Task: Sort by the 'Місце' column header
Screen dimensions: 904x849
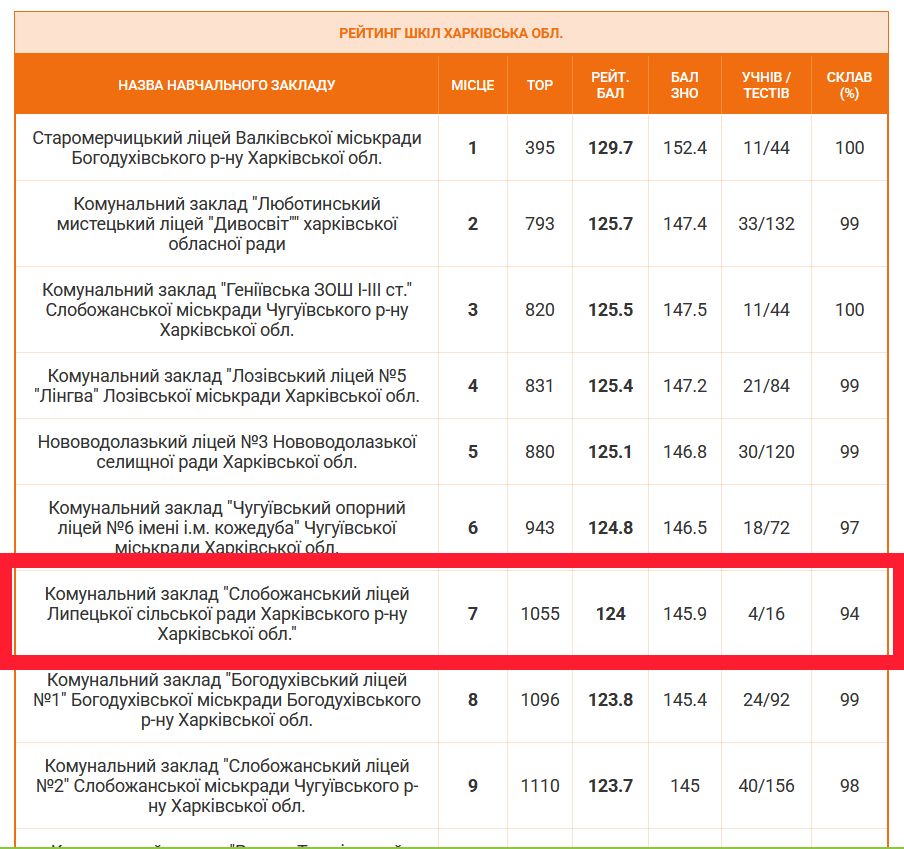Action: (x=473, y=85)
